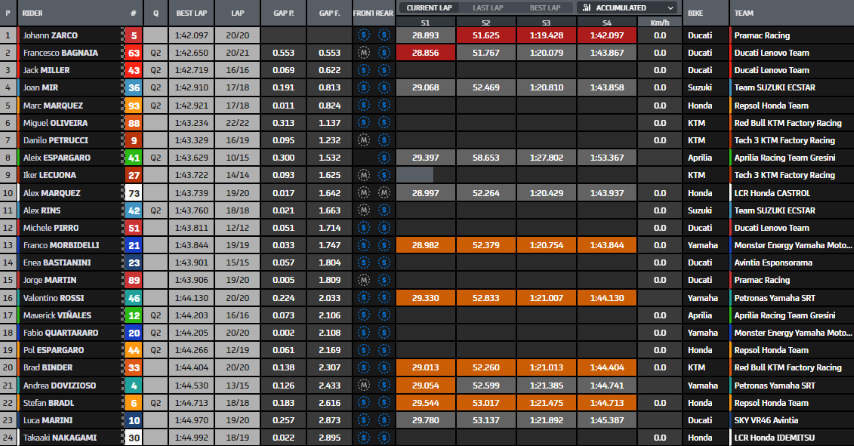This screenshot has width=854, height=446.
Task: Select Bagnaia's medium front tyre icon
Action: tap(364, 51)
